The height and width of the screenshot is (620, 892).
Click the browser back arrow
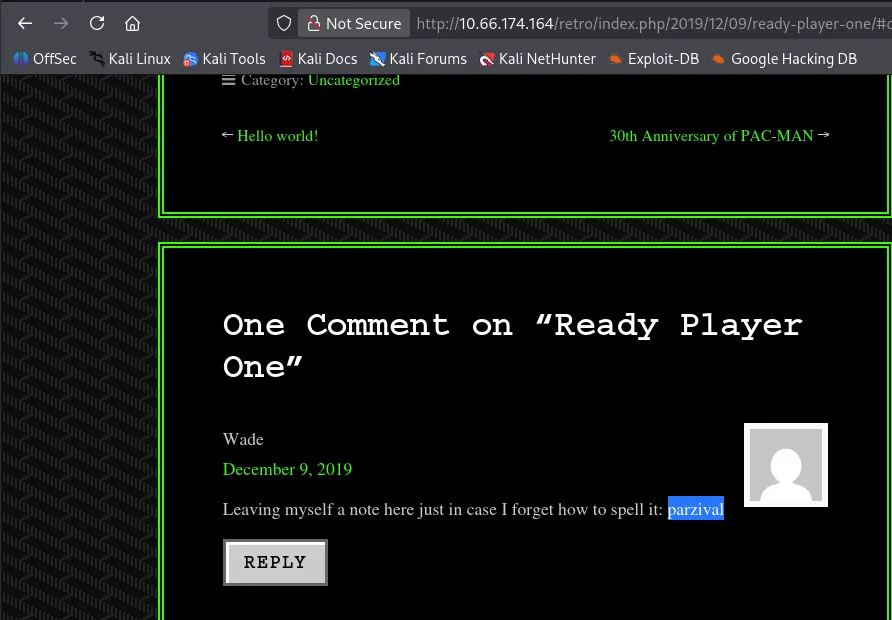[x=25, y=23]
